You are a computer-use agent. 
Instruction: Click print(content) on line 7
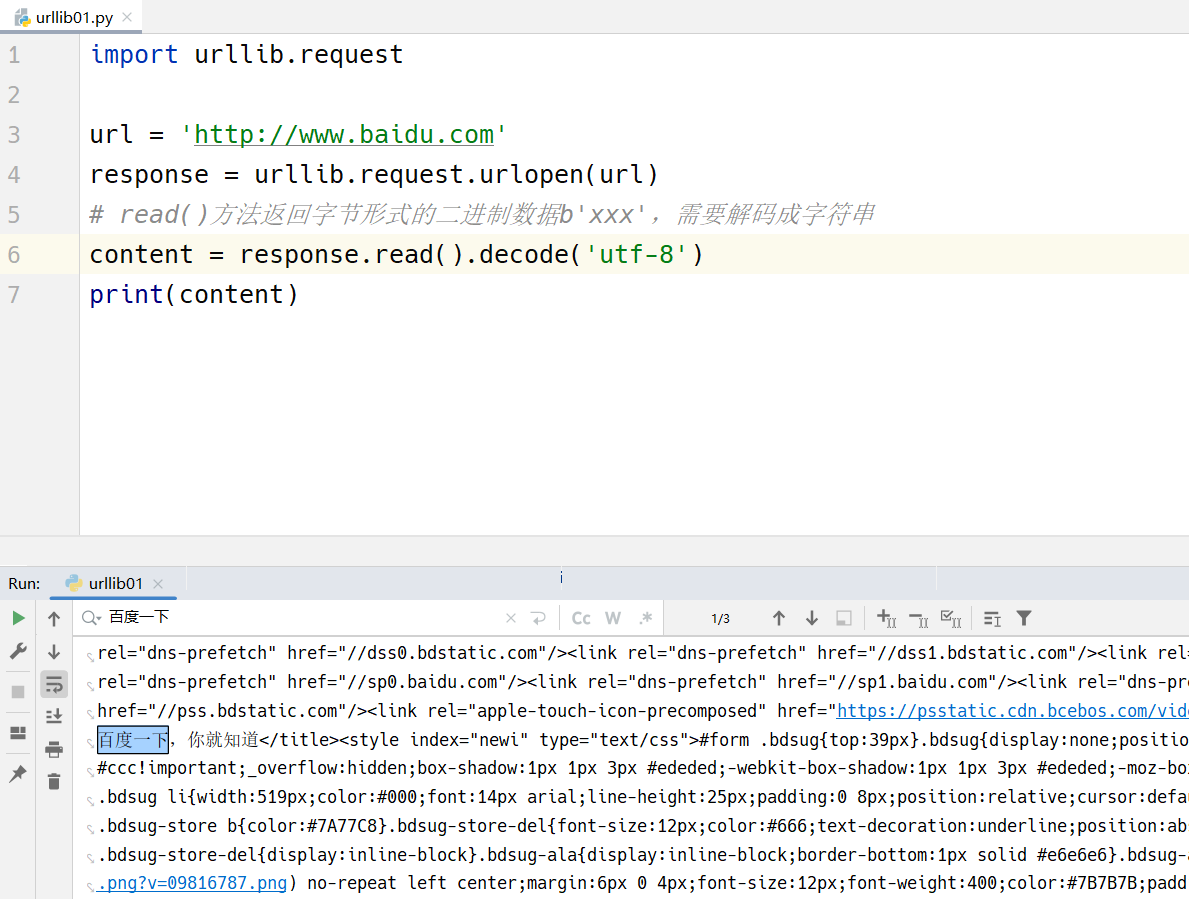194,294
